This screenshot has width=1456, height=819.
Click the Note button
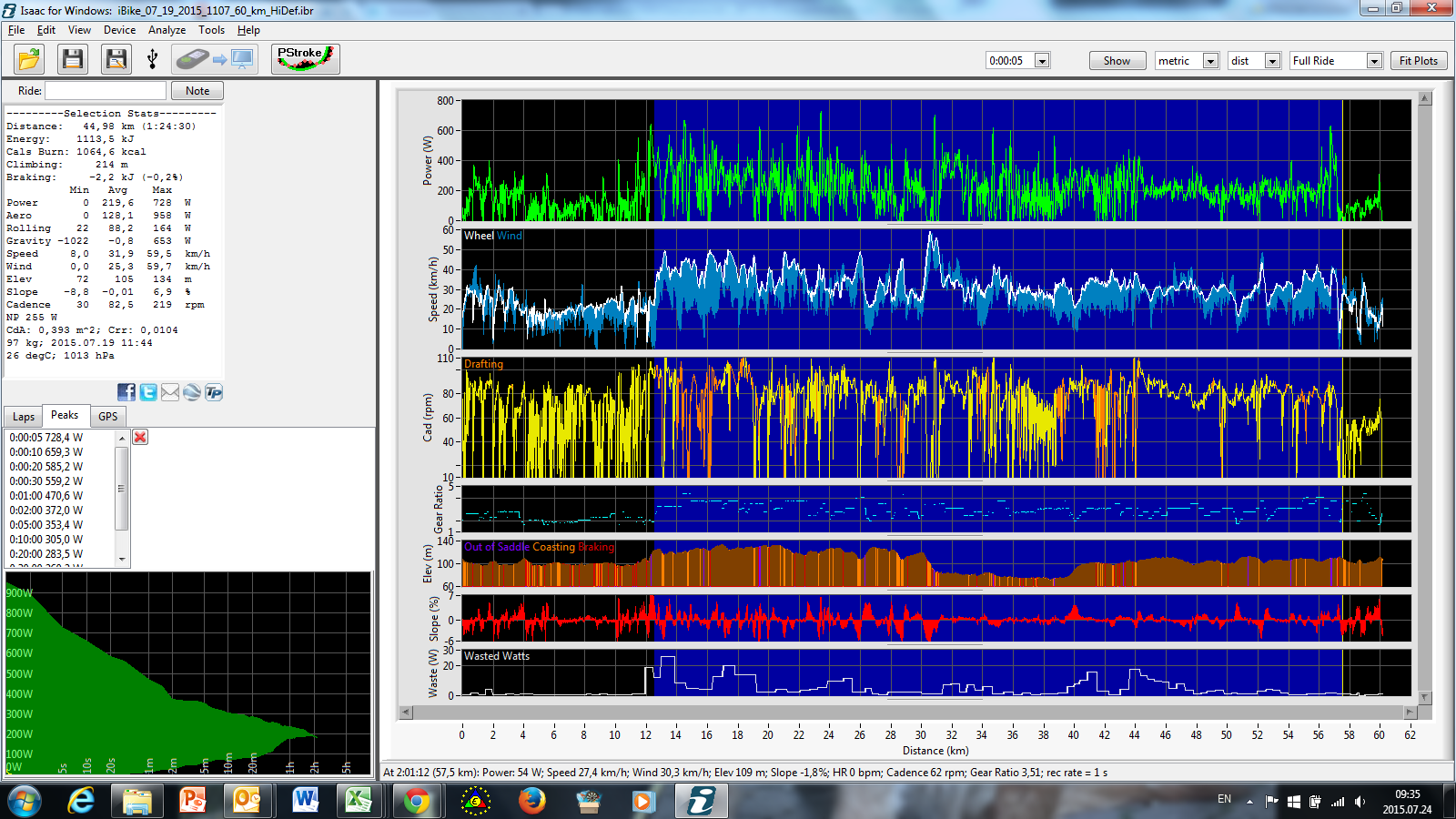[197, 91]
